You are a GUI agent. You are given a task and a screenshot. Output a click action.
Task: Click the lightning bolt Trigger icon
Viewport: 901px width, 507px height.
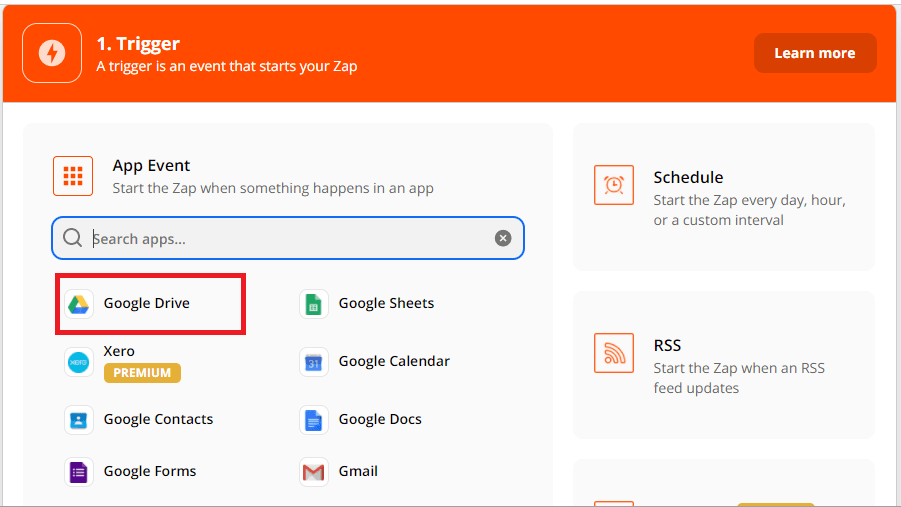52,53
